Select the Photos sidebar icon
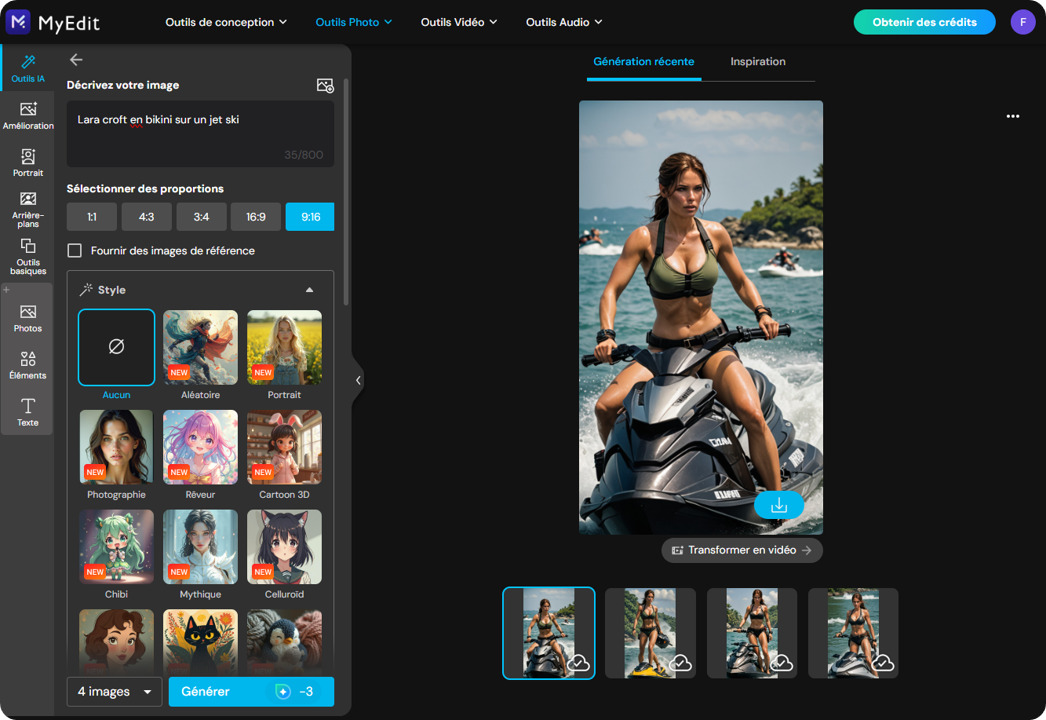This screenshot has height=720, width=1046. (x=28, y=318)
